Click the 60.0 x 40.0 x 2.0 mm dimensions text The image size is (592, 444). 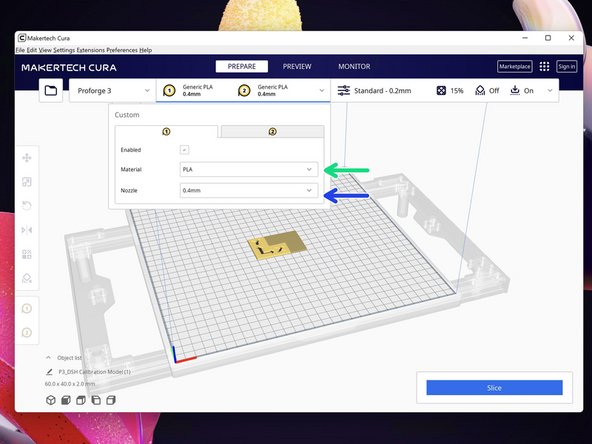point(70,384)
